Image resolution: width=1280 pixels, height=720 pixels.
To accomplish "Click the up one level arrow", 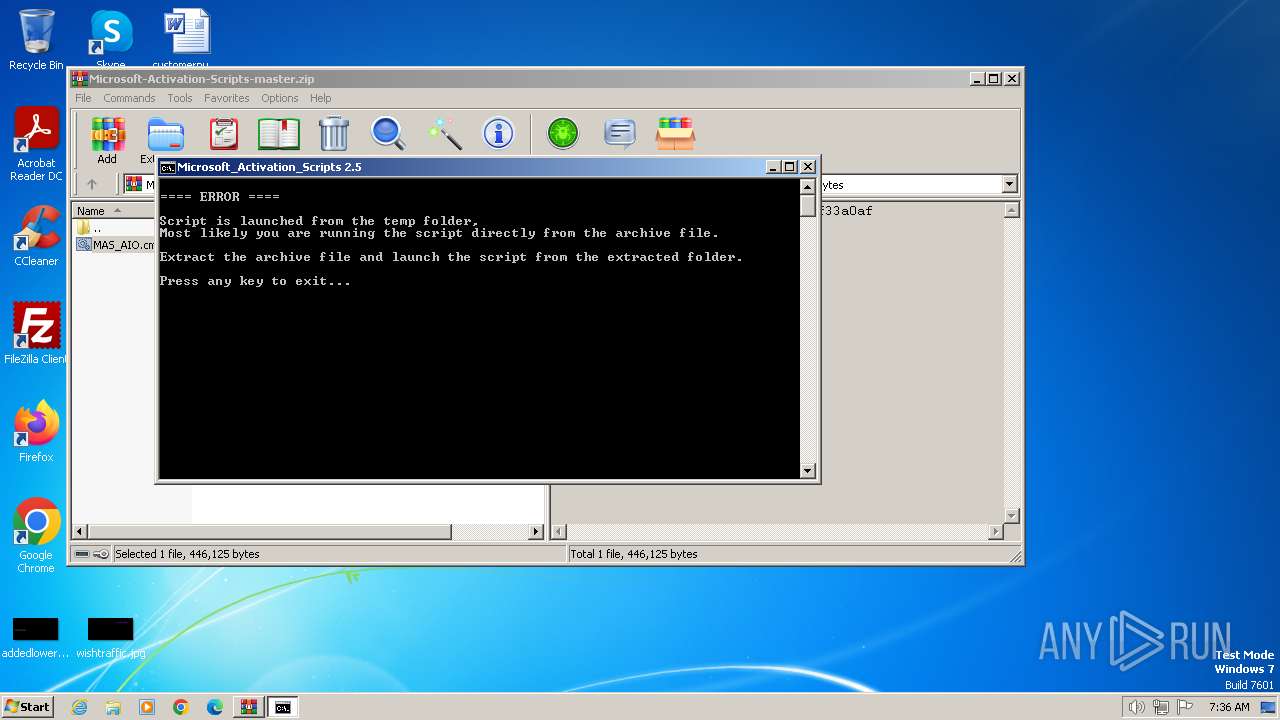I will pyautogui.click(x=92, y=185).
